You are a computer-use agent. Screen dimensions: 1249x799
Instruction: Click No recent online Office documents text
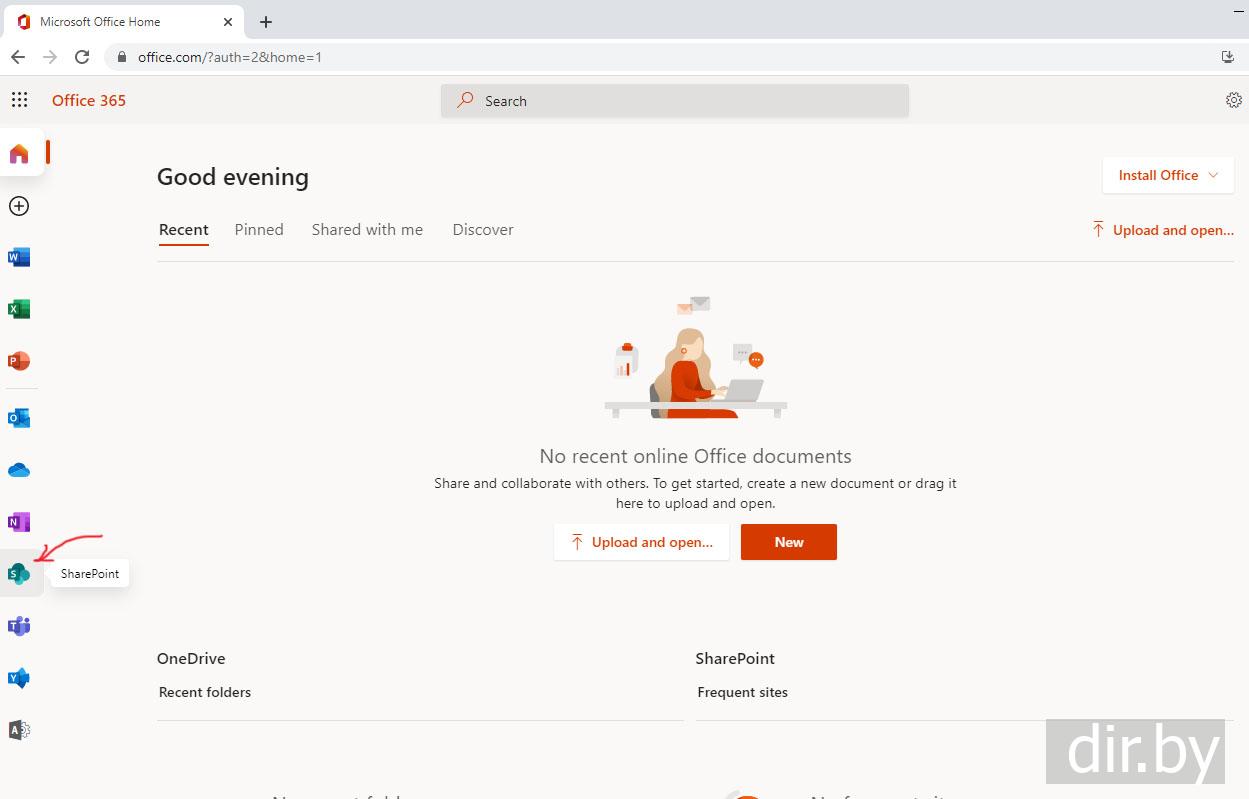click(x=696, y=456)
